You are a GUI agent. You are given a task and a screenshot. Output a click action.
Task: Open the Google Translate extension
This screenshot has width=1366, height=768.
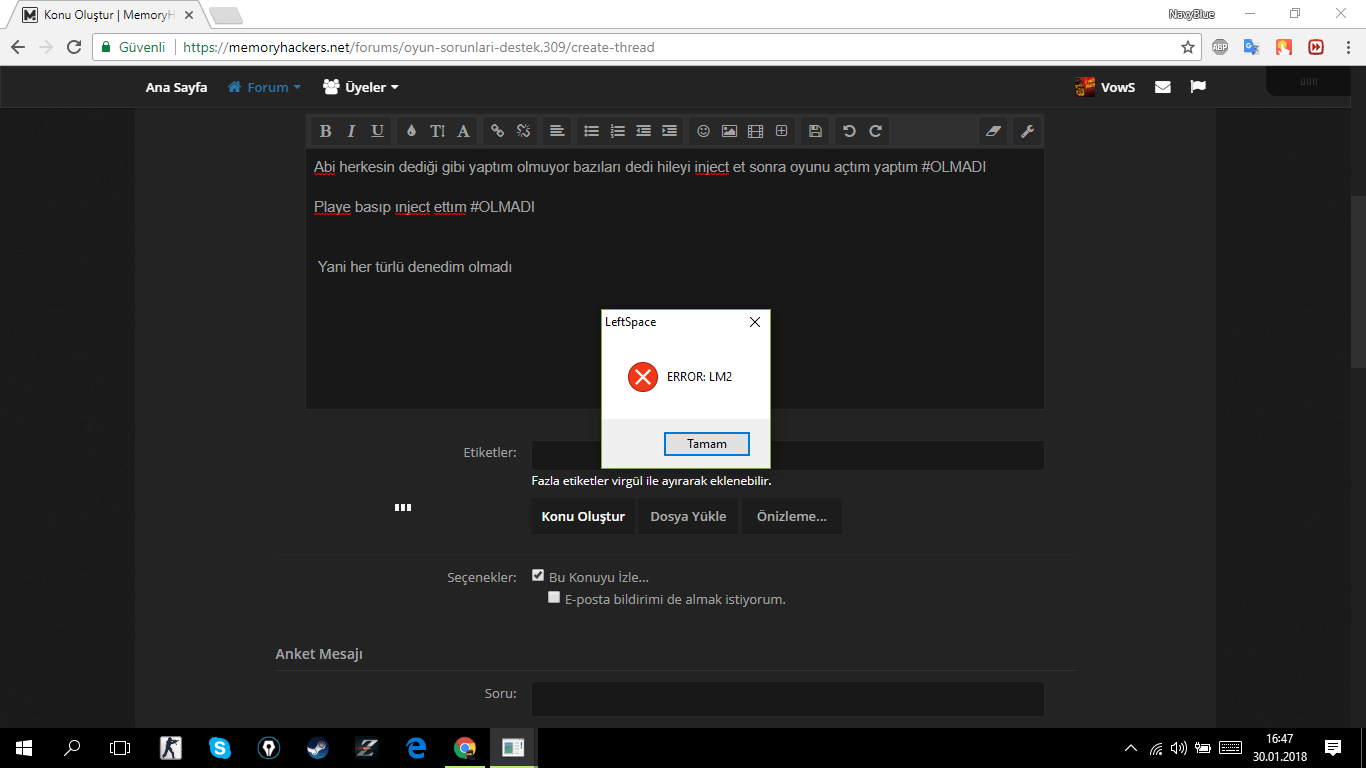click(x=1252, y=47)
